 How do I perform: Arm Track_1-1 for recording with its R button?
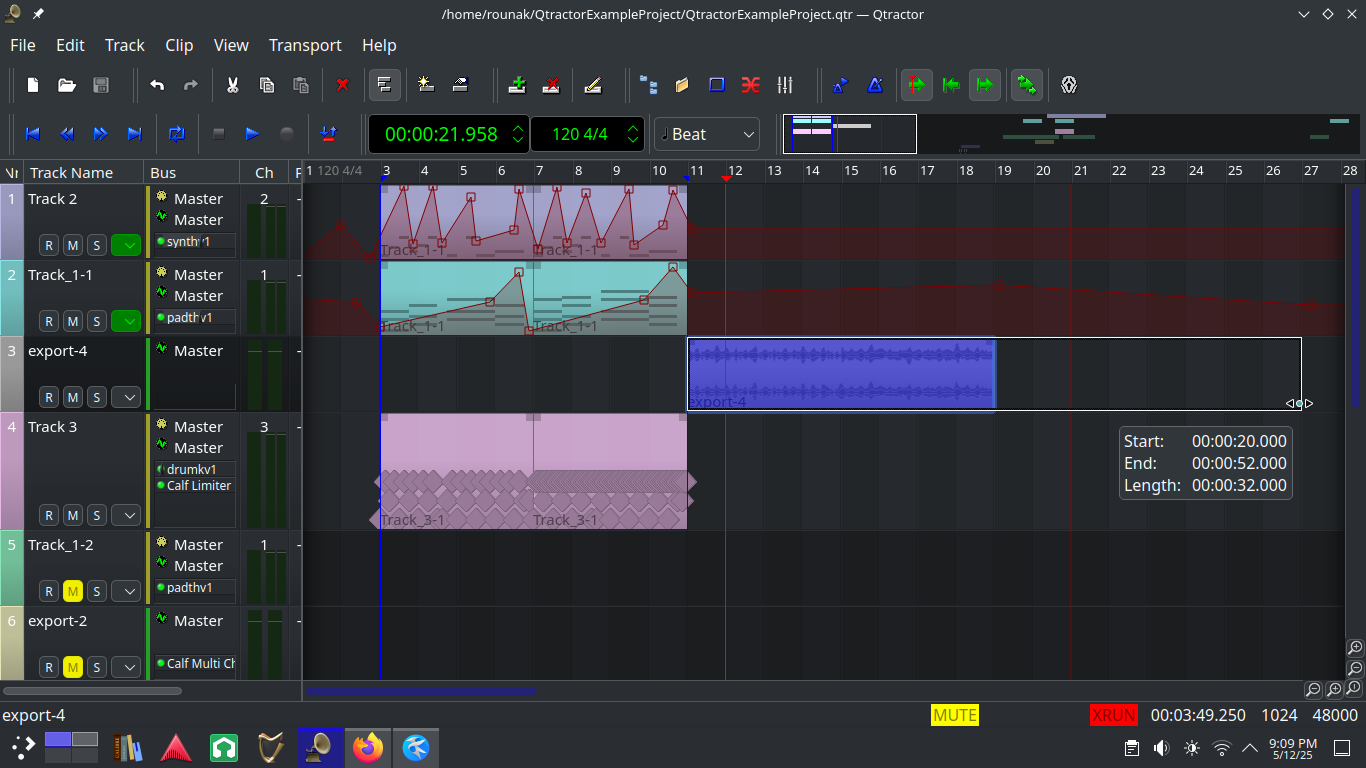[48, 321]
